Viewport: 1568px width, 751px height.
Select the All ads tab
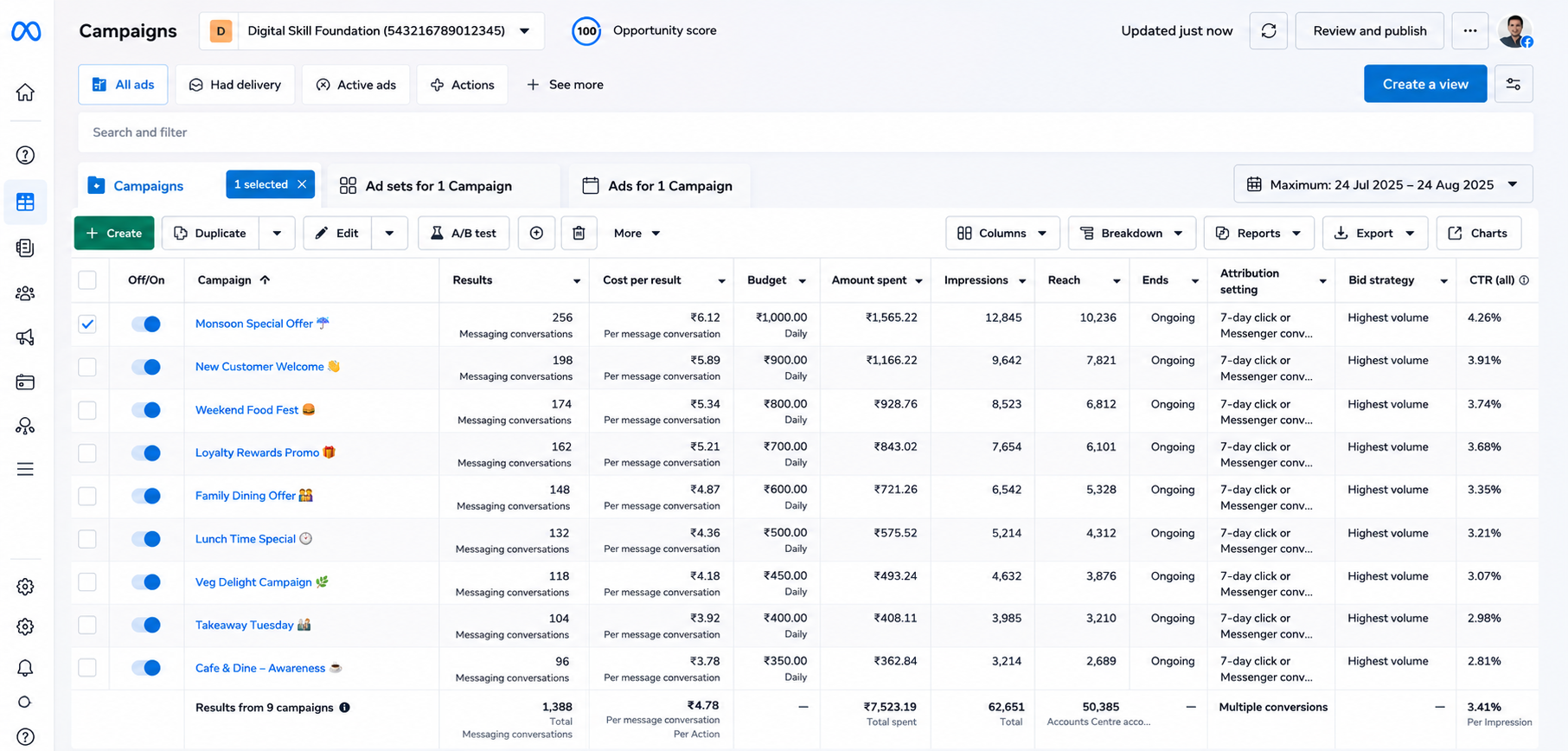(x=123, y=85)
